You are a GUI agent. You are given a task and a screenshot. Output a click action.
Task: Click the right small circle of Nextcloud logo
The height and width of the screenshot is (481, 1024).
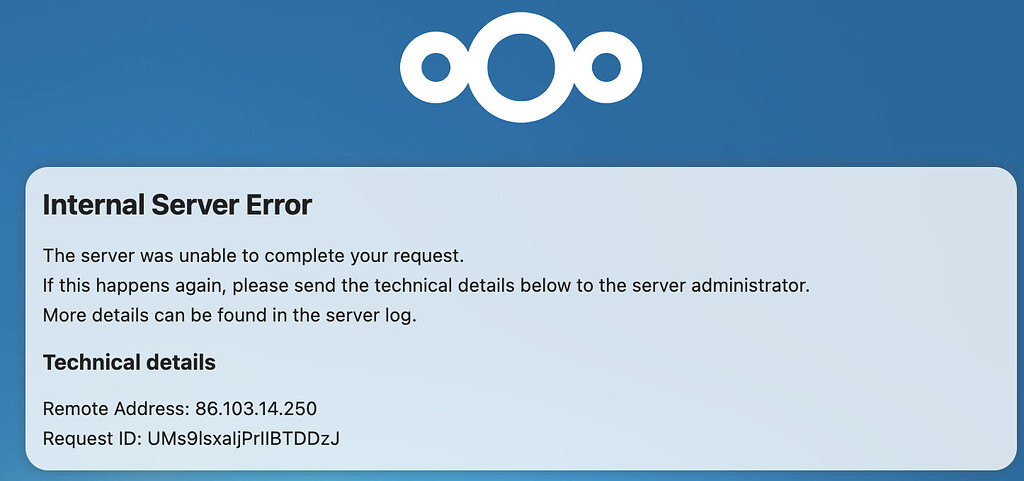(x=606, y=68)
